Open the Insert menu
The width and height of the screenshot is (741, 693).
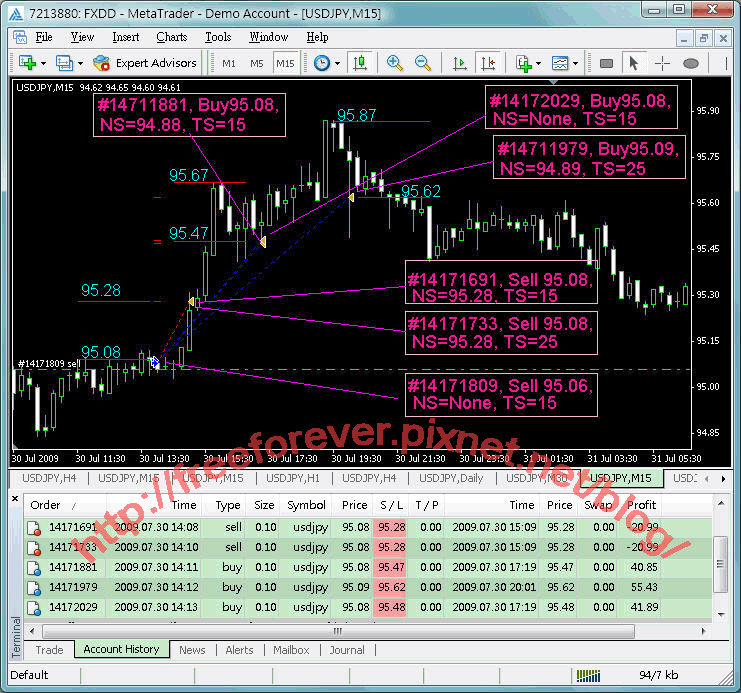126,37
